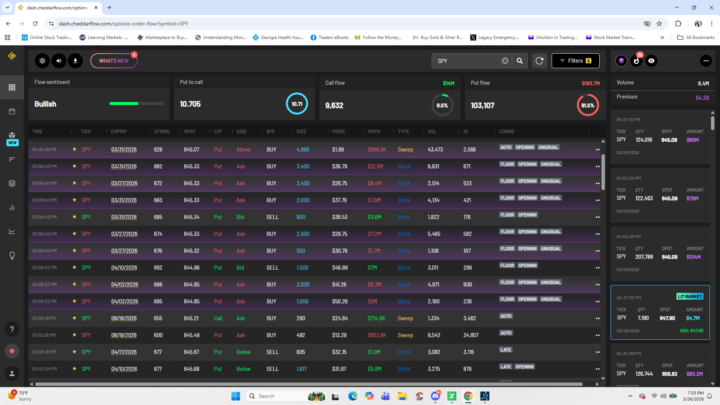Screen dimensions: 720x405
Task: Sort table by PREM column header
Action: 374,131
